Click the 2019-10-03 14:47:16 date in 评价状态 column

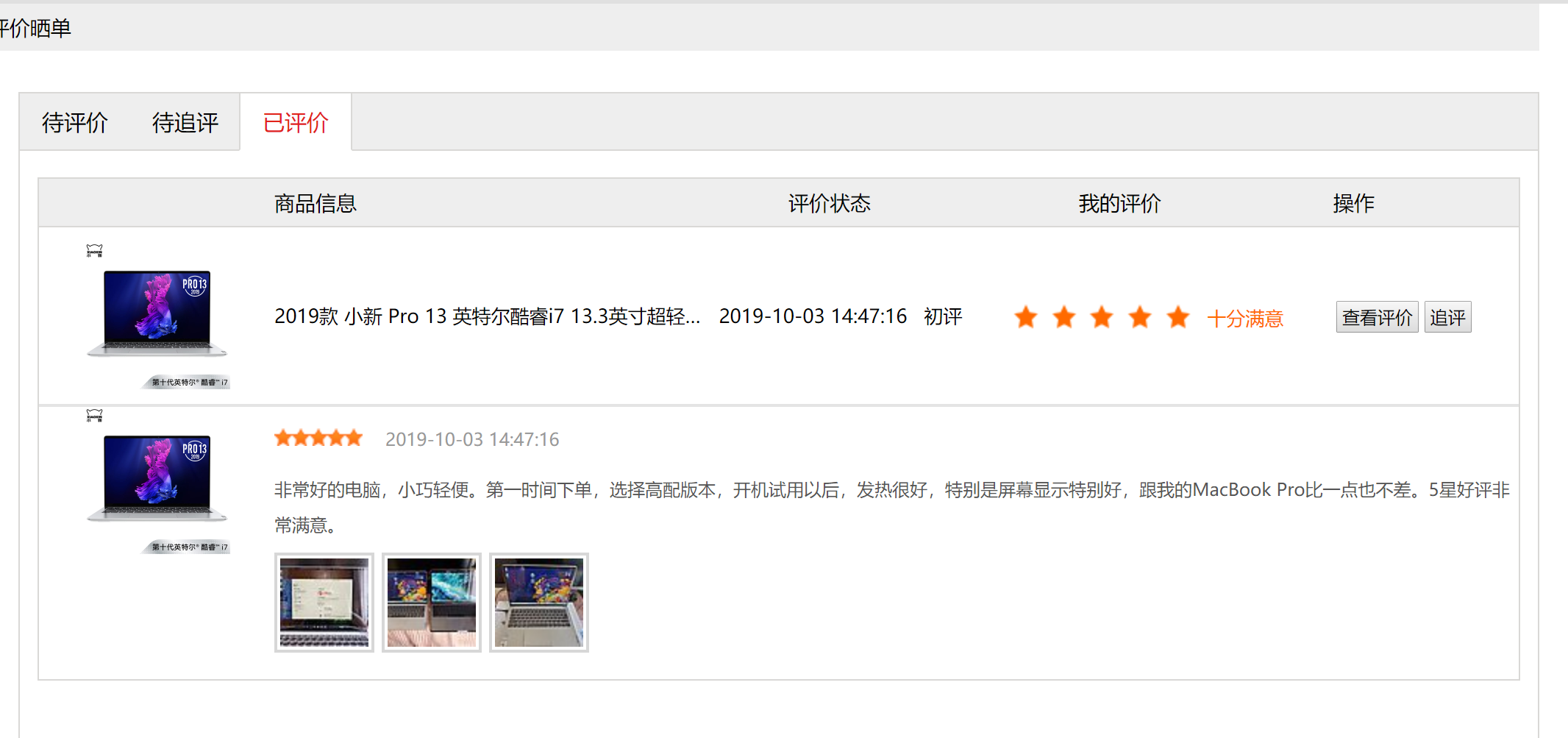click(x=813, y=316)
